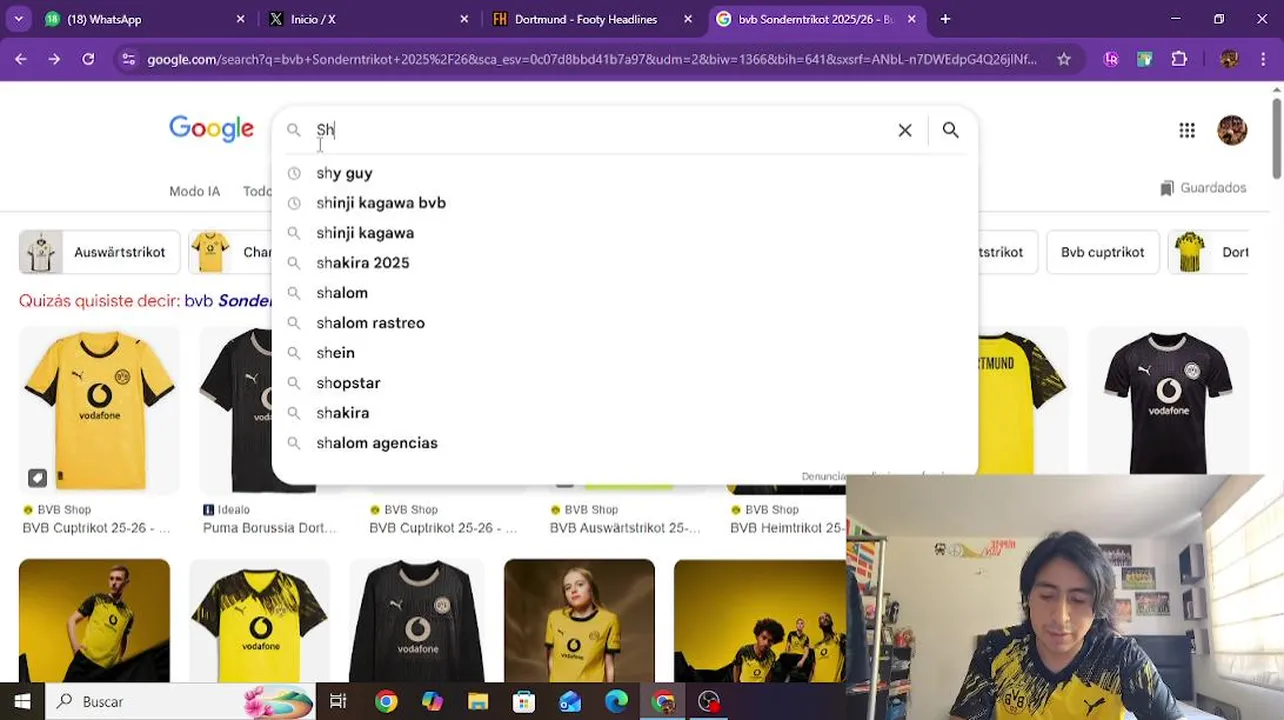Viewport: 1284px width, 720px height.
Task: Go to the Google logo homepage
Action: click(x=211, y=129)
